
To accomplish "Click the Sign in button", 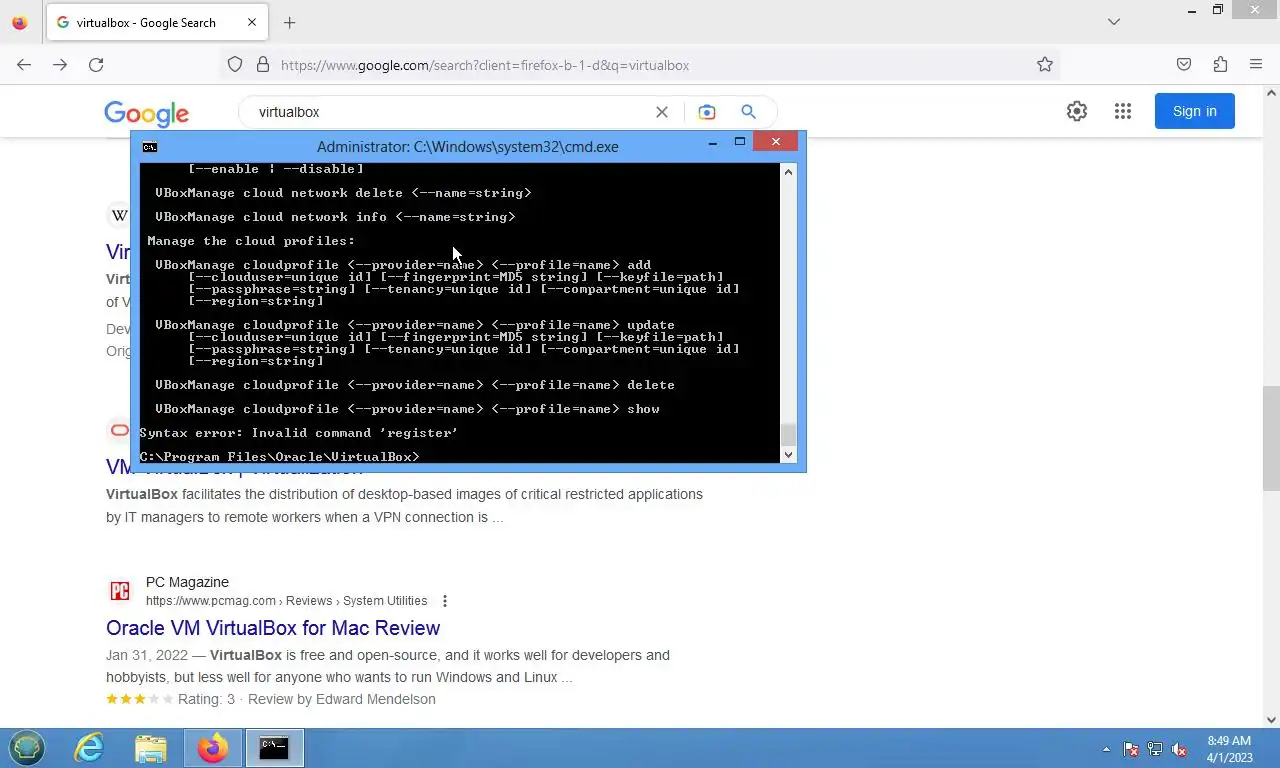I will [x=1195, y=111].
